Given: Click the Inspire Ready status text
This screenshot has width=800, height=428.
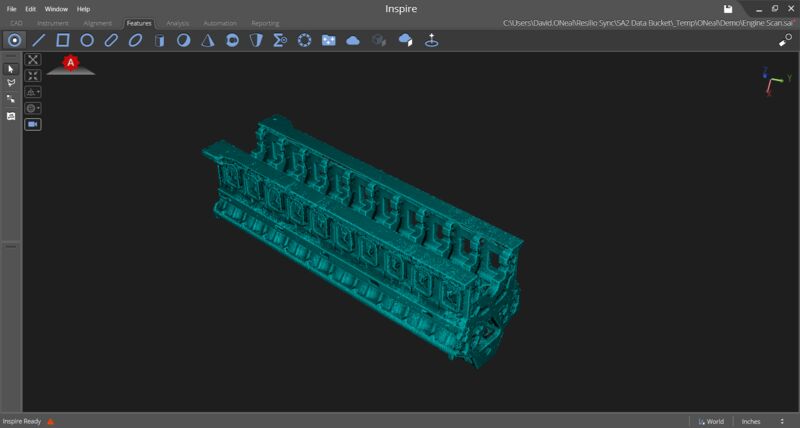Looking at the screenshot, I should (22, 421).
